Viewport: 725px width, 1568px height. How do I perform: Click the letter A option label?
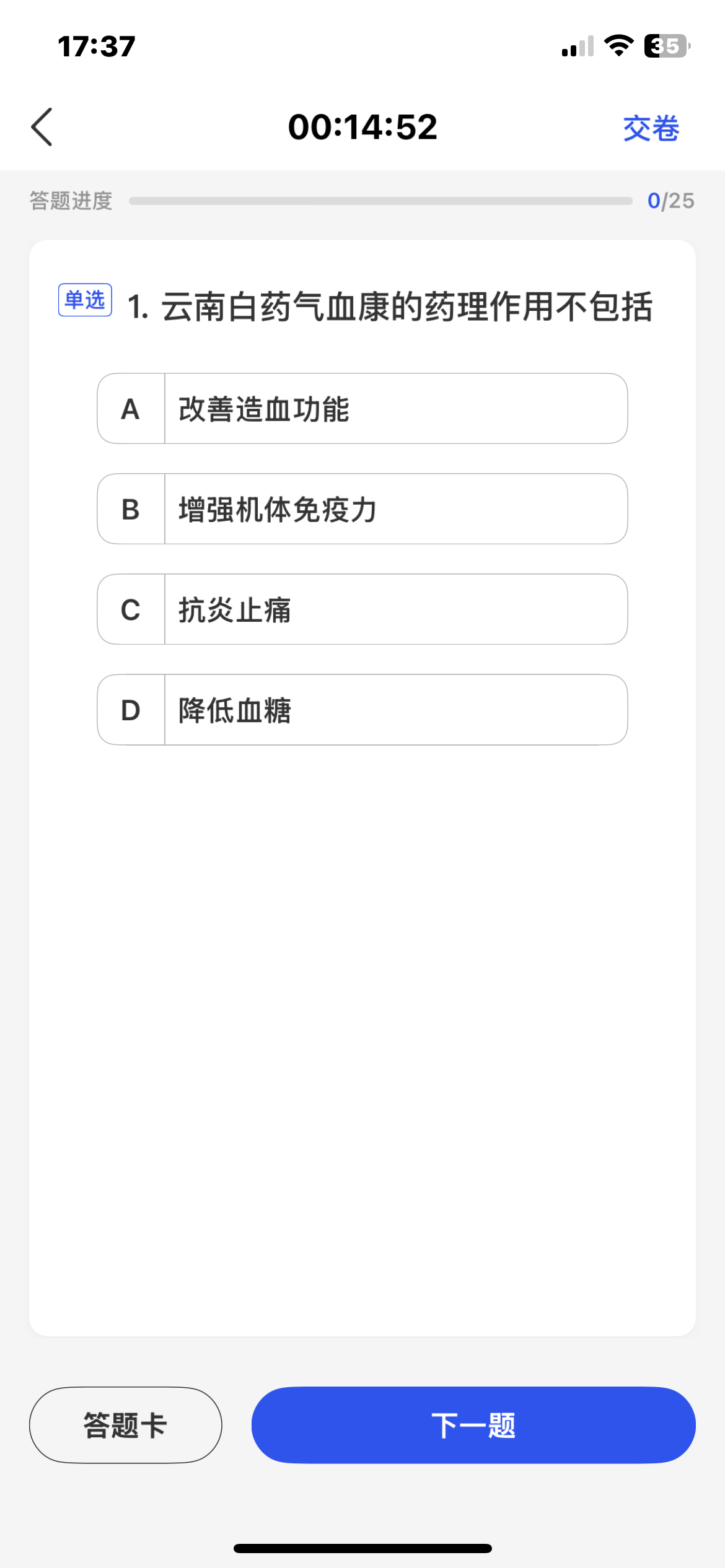(x=131, y=409)
